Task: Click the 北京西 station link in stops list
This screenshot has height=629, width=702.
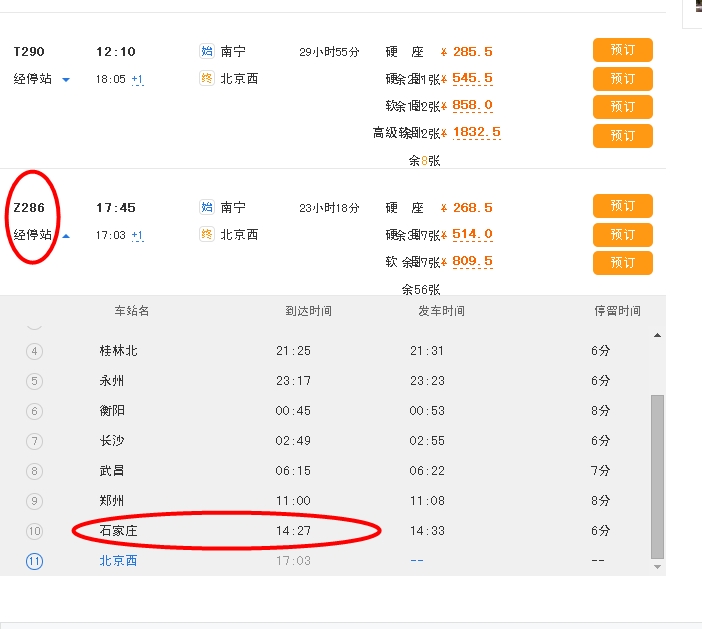Action: click(118, 561)
